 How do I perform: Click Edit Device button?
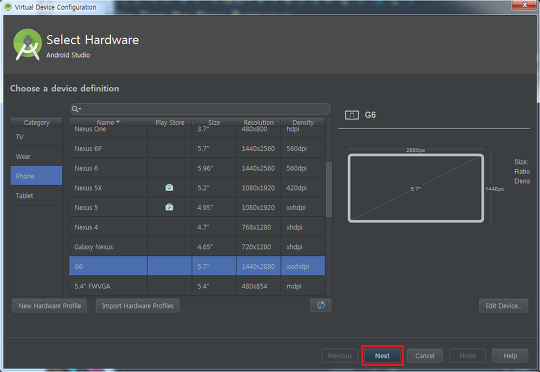(x=503, y=306)
